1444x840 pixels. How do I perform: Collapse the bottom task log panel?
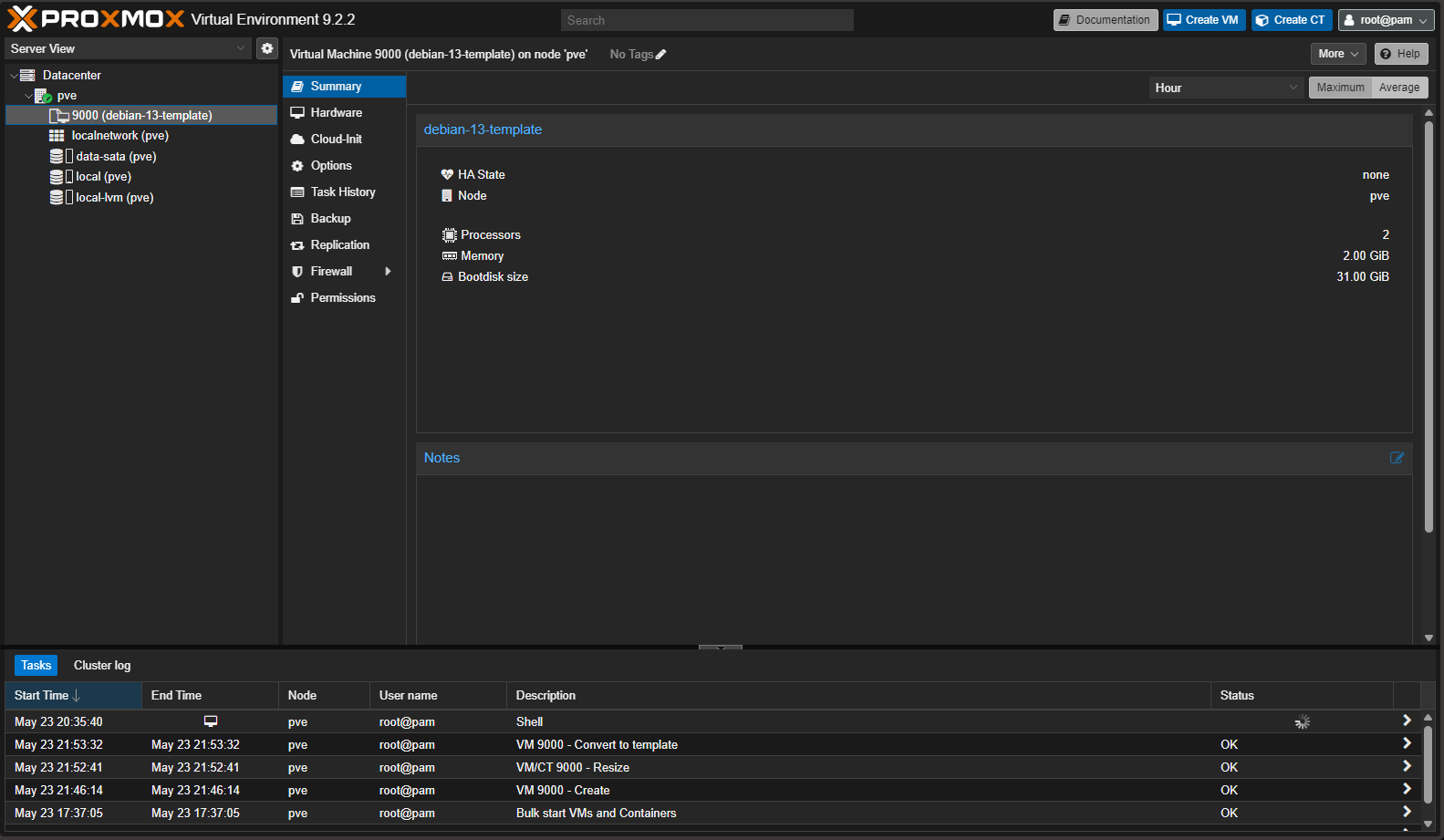(721, 647)
